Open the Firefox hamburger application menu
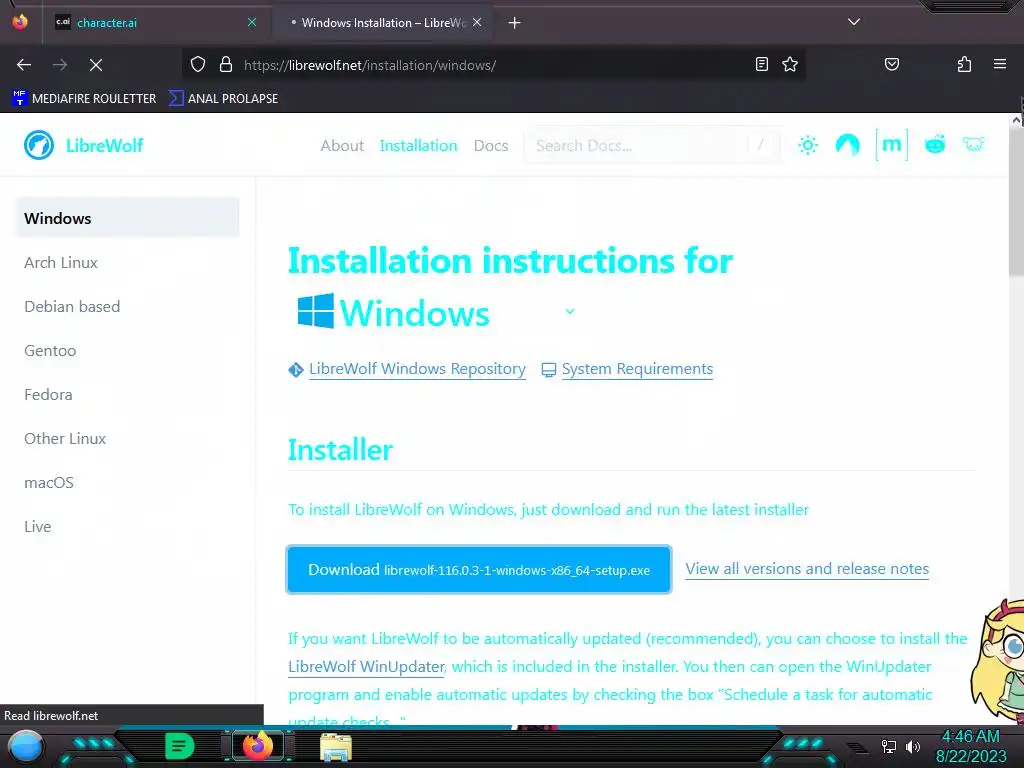1024x768 pixels. [x=999, y=64]
